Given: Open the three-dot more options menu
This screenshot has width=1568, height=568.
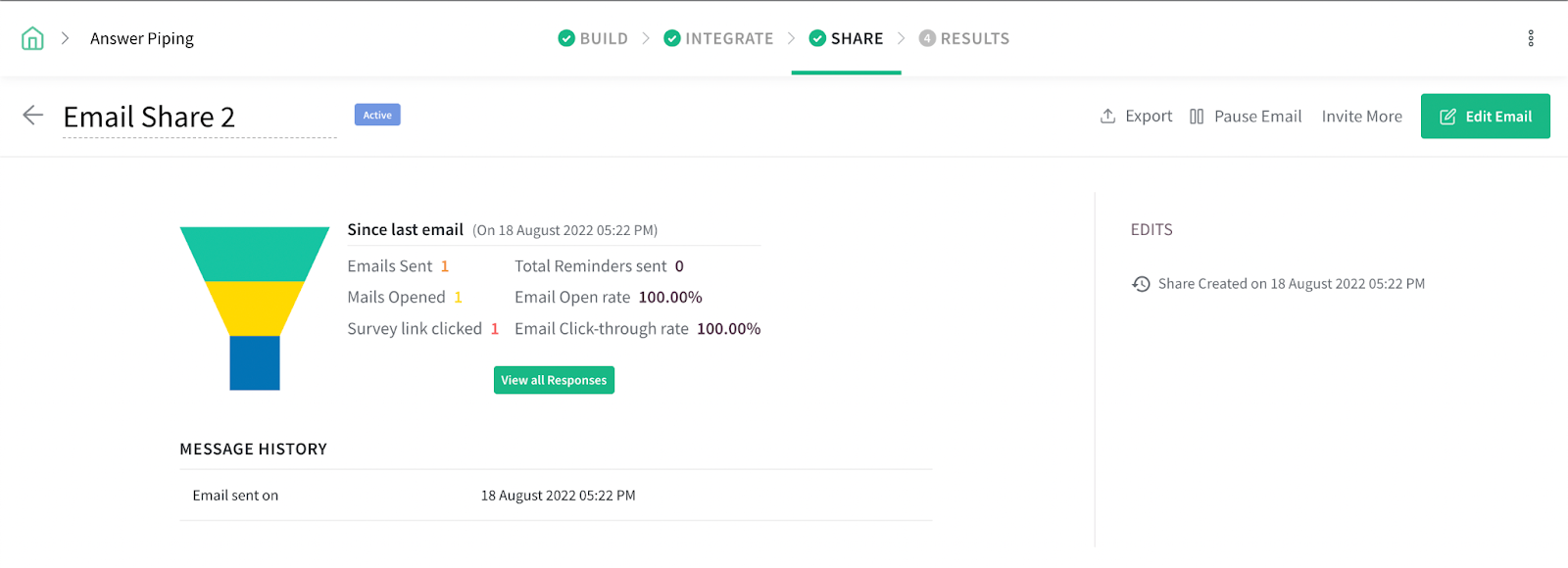Looking at the screenshot, I should pos(1530,38).
